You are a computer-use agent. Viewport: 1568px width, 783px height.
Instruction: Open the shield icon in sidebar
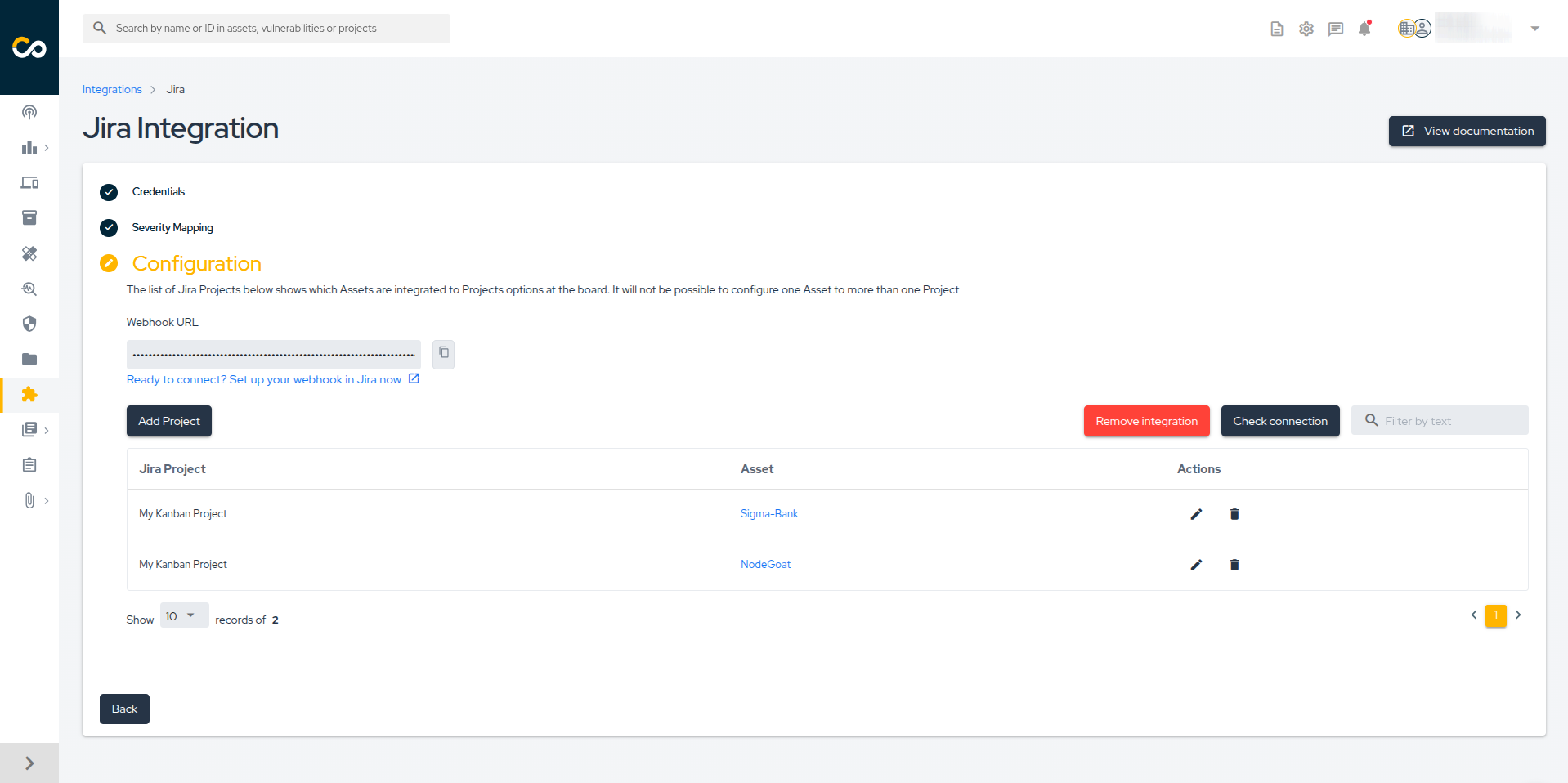pyautogui.click(x=29, y=324)
